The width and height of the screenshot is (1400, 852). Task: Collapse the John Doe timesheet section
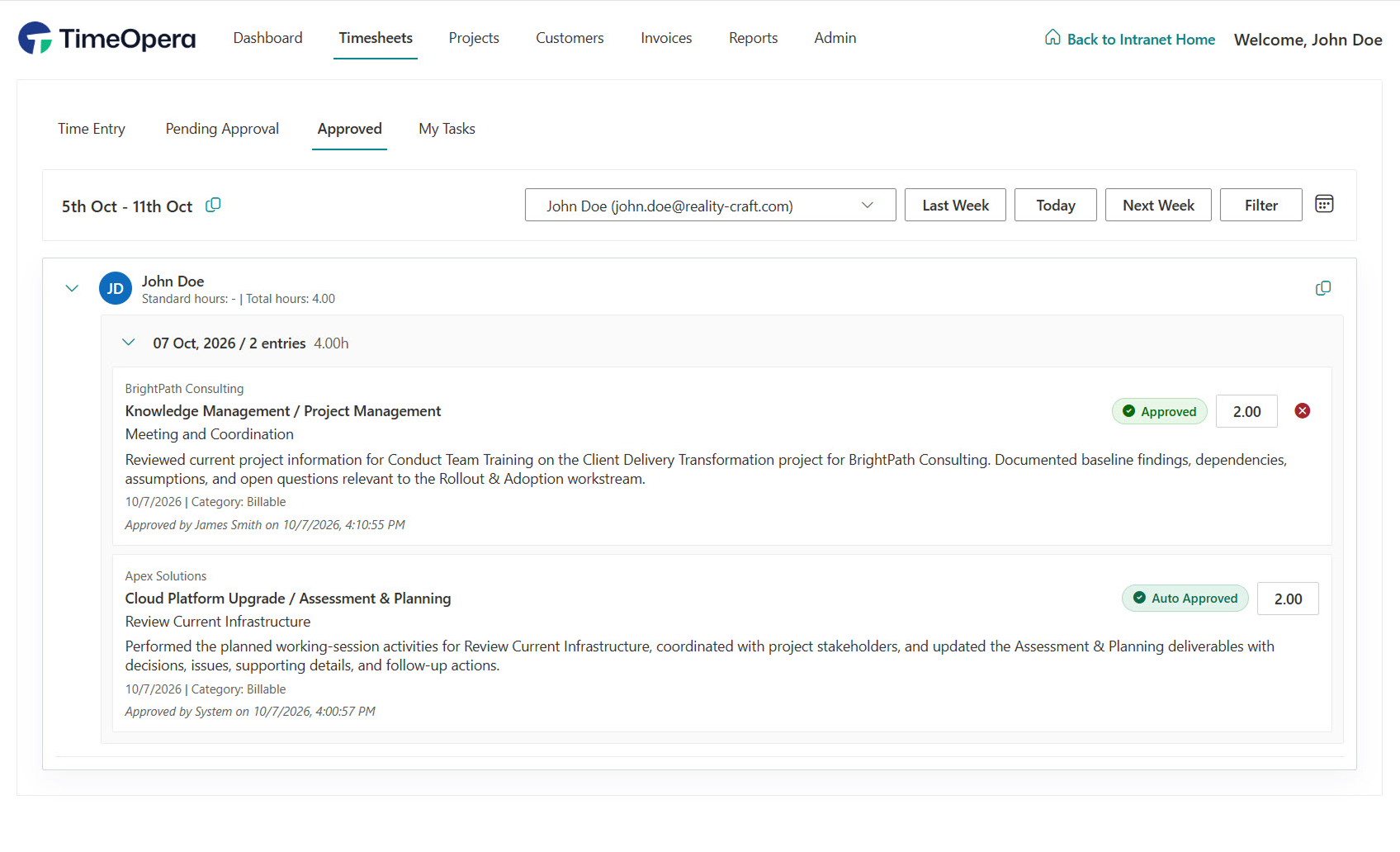[x=72, y=288]
